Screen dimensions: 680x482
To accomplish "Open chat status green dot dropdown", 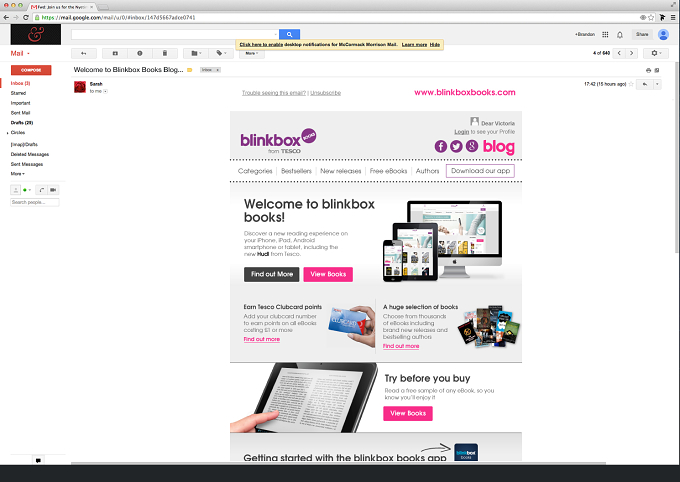I will pos(27,190).
